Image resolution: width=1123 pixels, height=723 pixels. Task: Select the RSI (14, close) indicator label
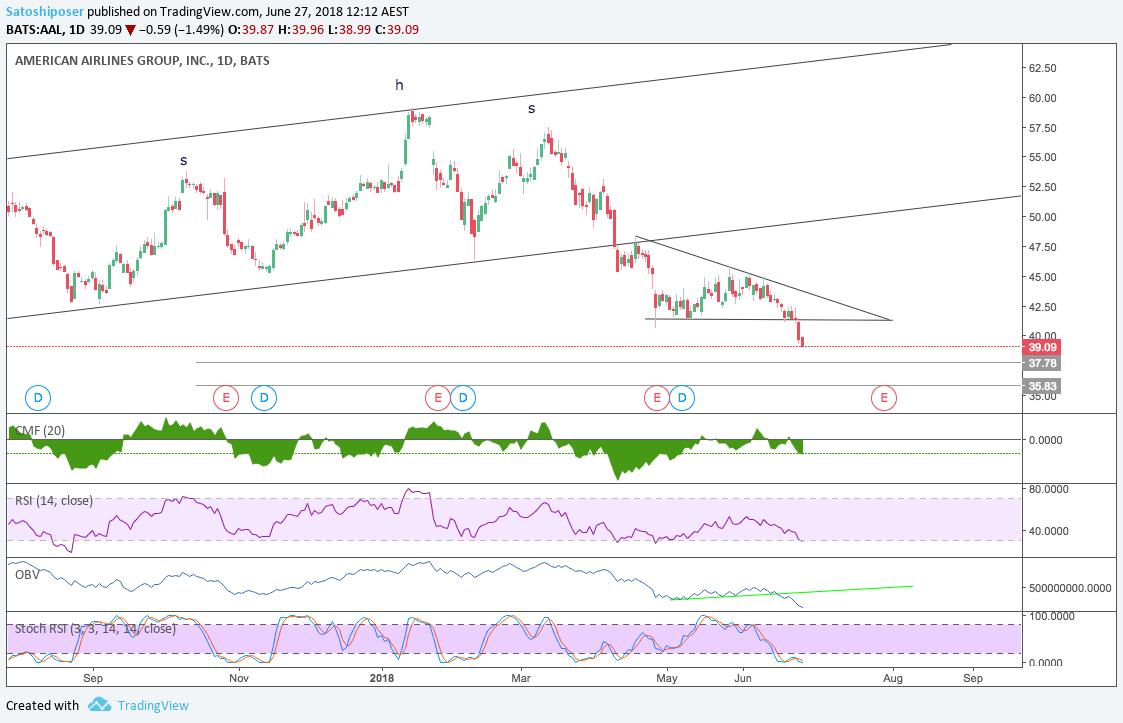pos(54,501)
